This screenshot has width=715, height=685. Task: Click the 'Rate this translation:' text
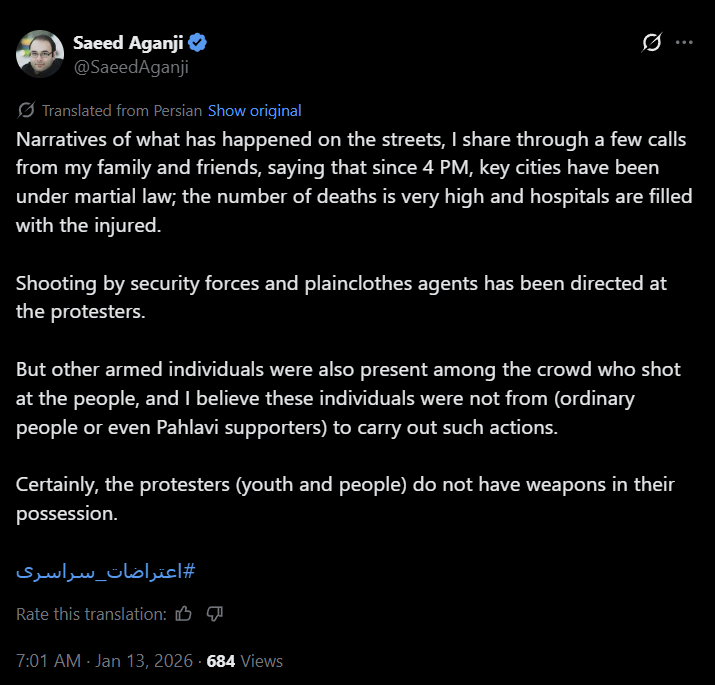[90, 613]
